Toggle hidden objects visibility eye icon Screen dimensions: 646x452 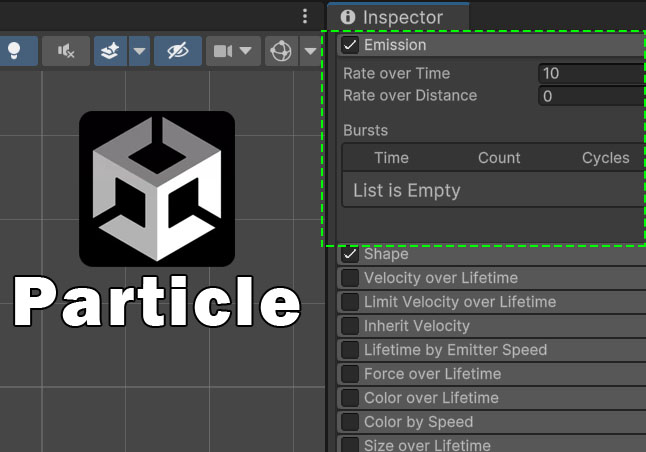(x=178, y=50)
